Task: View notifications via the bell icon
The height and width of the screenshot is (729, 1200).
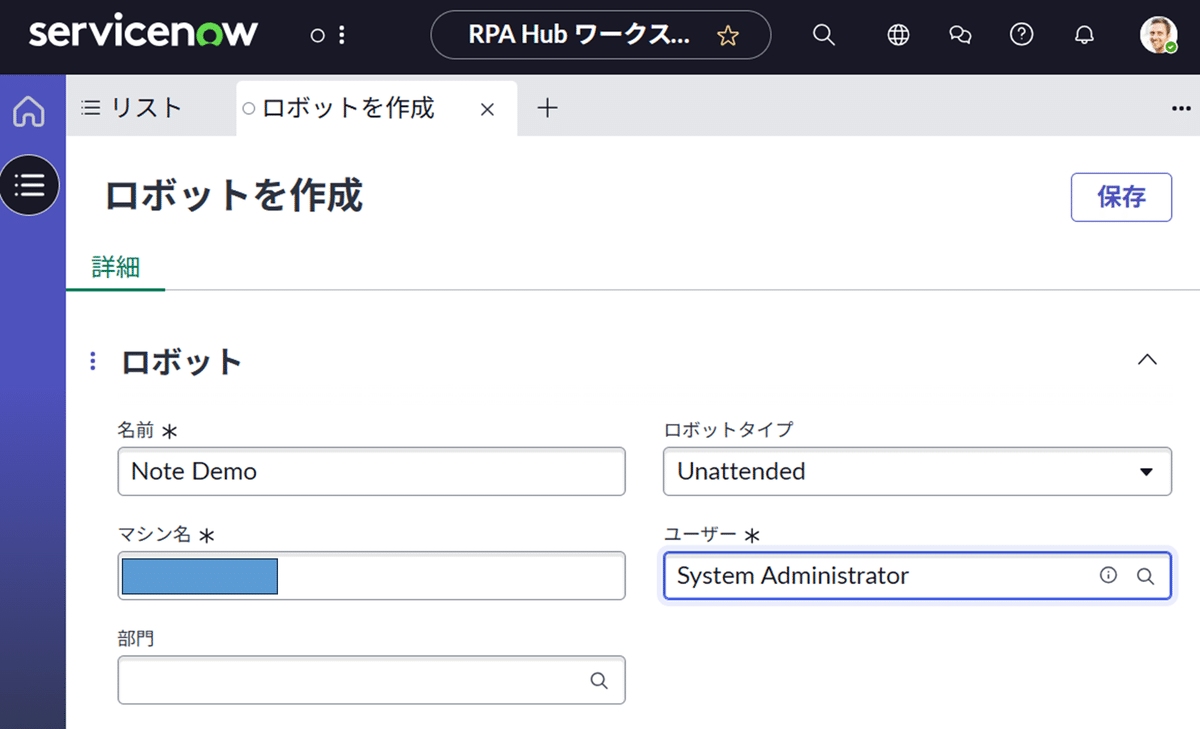Action: pyautogui.click(x=1084, y=35)
